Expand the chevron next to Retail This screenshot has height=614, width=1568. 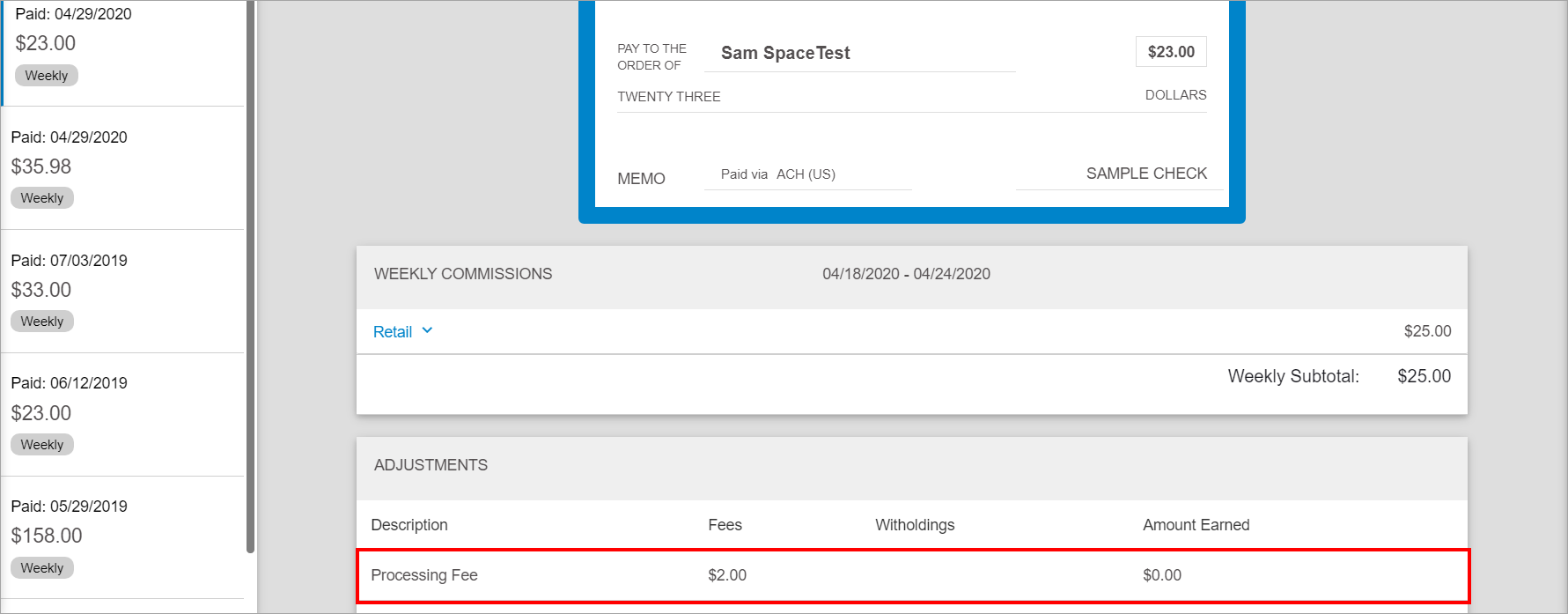(x=428, y=331)
